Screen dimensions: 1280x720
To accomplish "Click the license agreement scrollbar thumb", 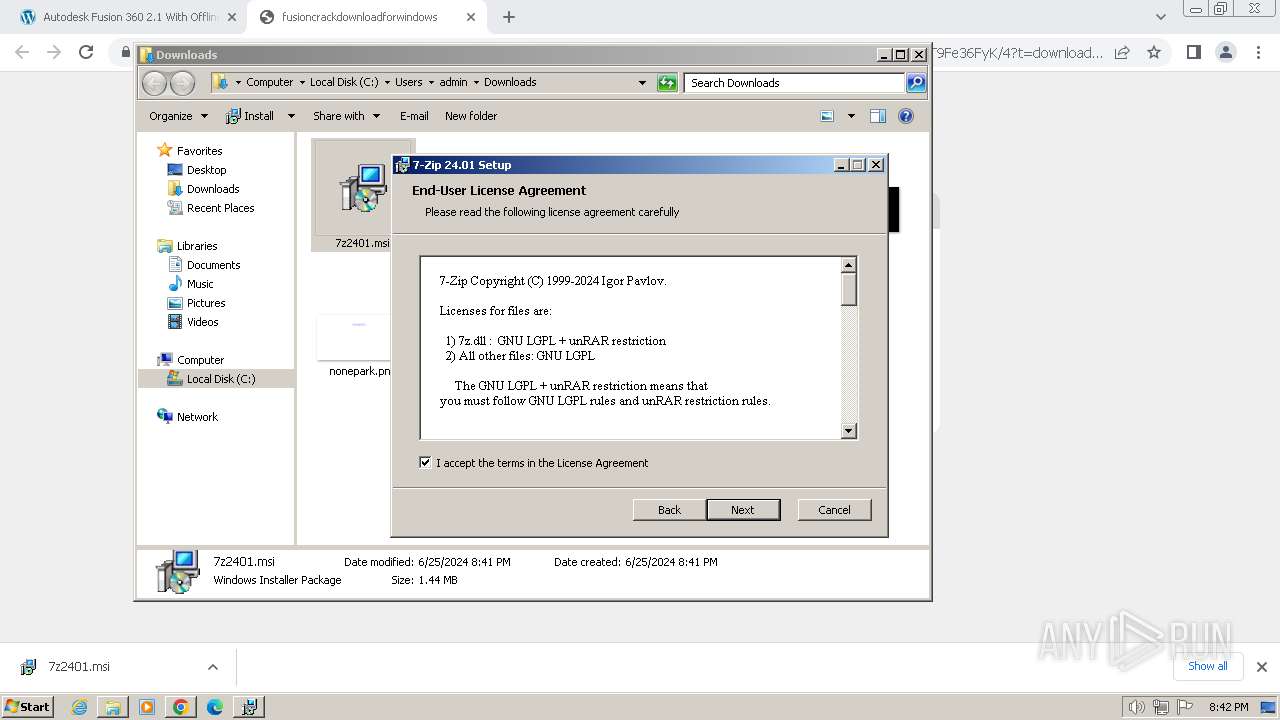I will pyautogui.click(x=849, y=289).
